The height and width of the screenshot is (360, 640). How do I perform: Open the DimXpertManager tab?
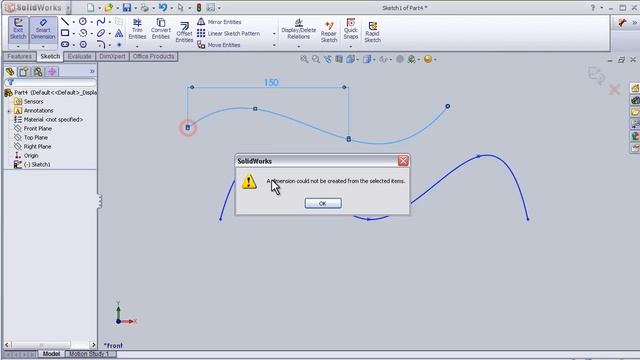(x=52, y=72)
